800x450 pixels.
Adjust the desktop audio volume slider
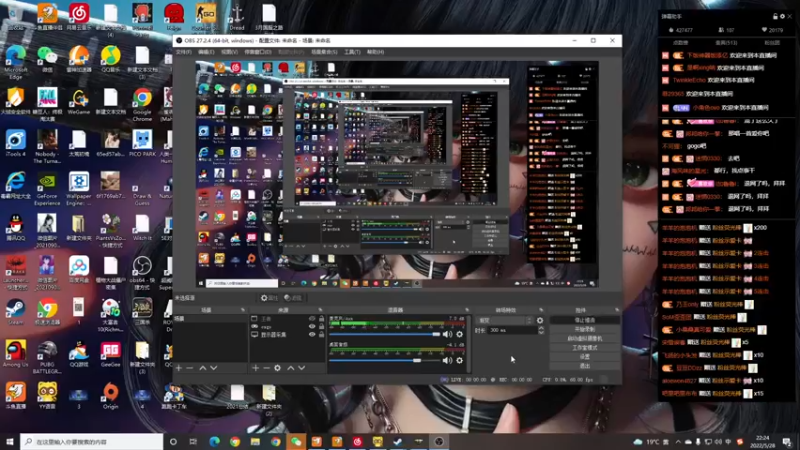coord(385,360)
